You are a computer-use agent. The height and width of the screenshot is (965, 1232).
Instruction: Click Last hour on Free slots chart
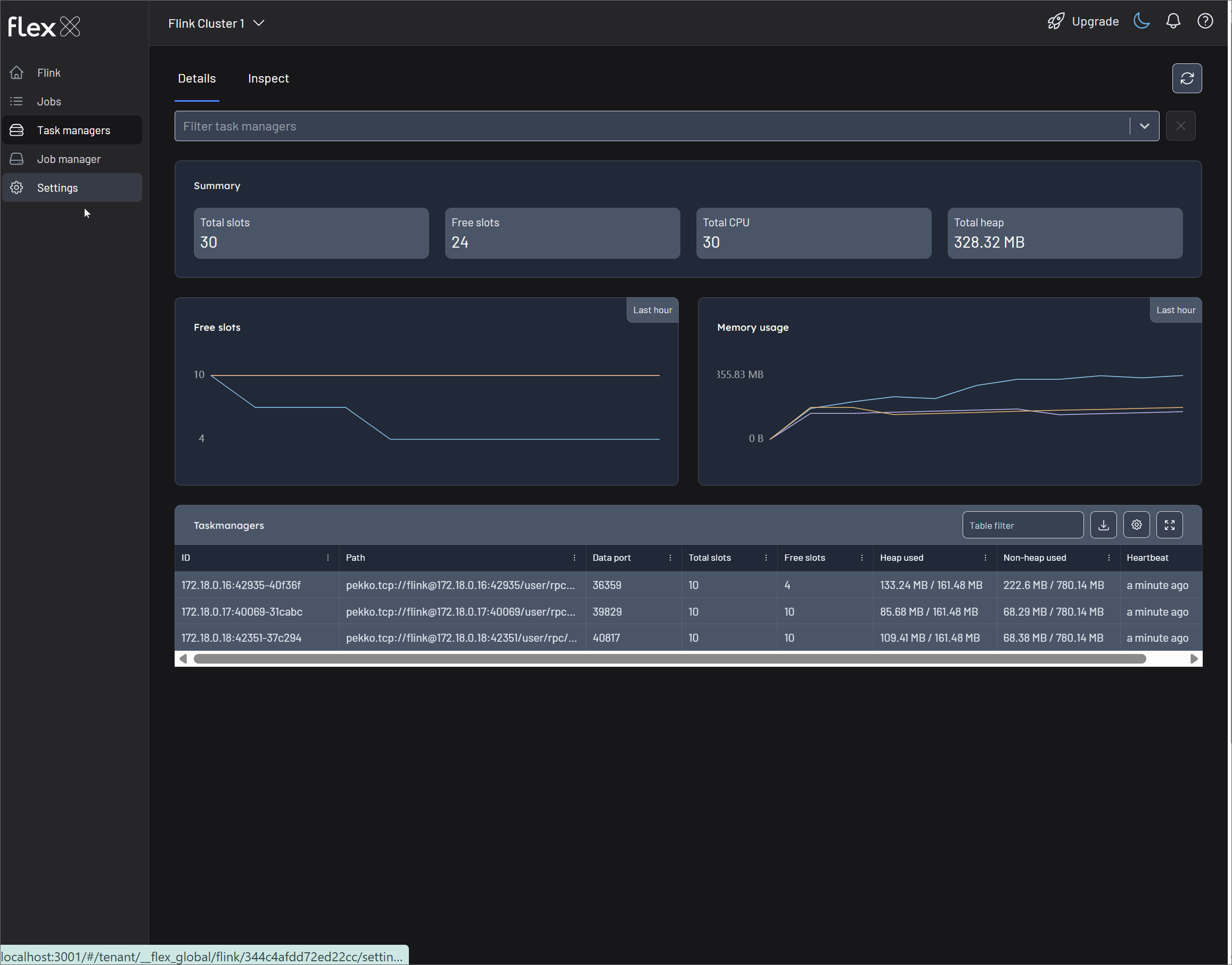click(x=652, y=310)
